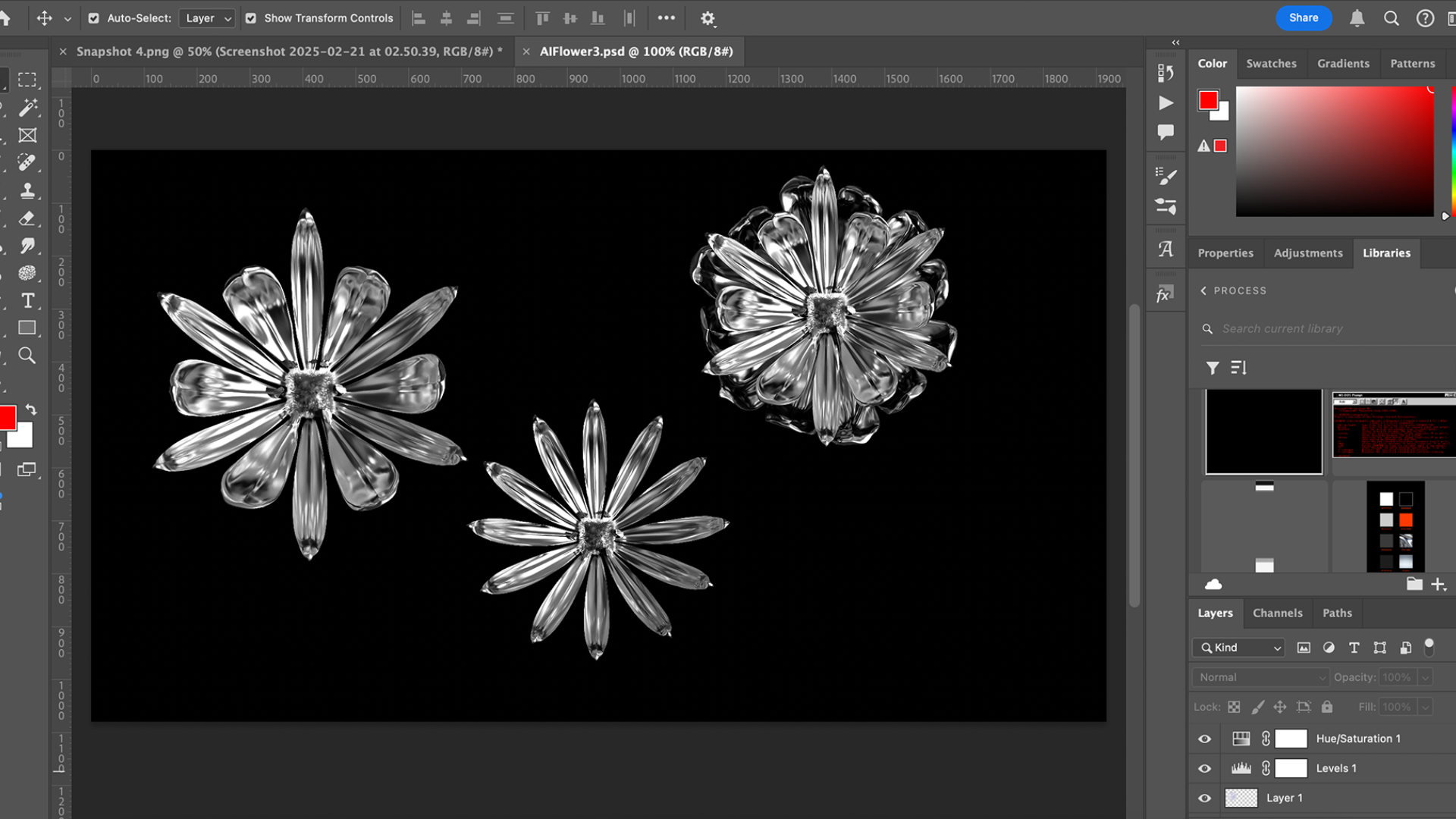Select the Type tool
Image resolution: width=1456 pixels, height=819 pixels.
pos(28,300)
